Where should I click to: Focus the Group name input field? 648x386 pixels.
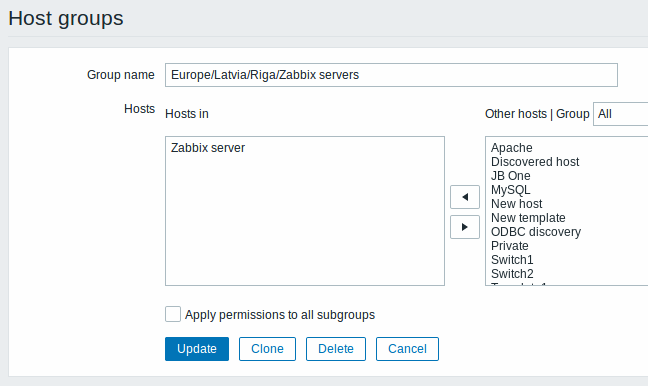pos(391,75)
